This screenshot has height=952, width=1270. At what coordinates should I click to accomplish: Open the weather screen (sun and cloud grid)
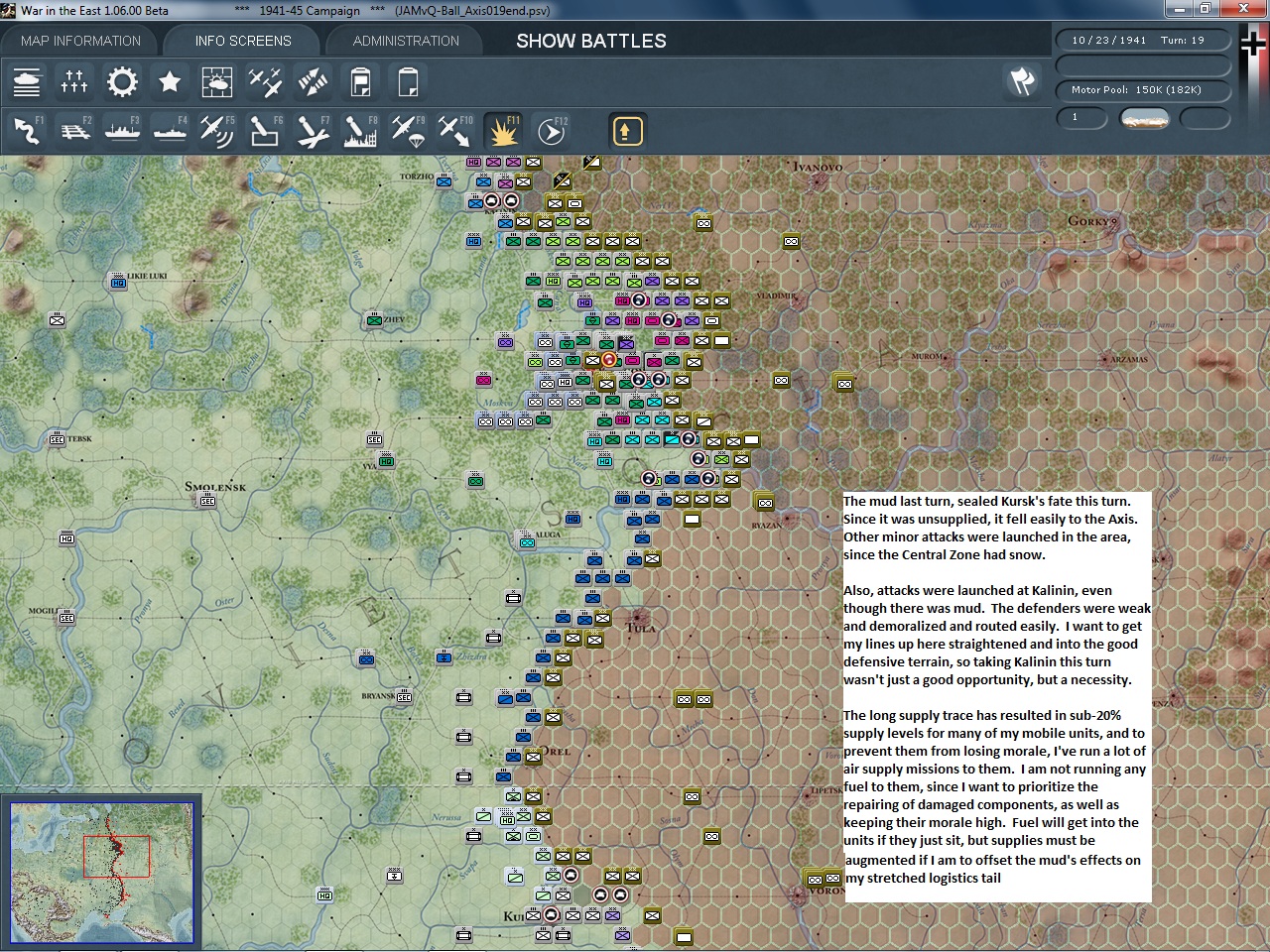pos(217,81)
